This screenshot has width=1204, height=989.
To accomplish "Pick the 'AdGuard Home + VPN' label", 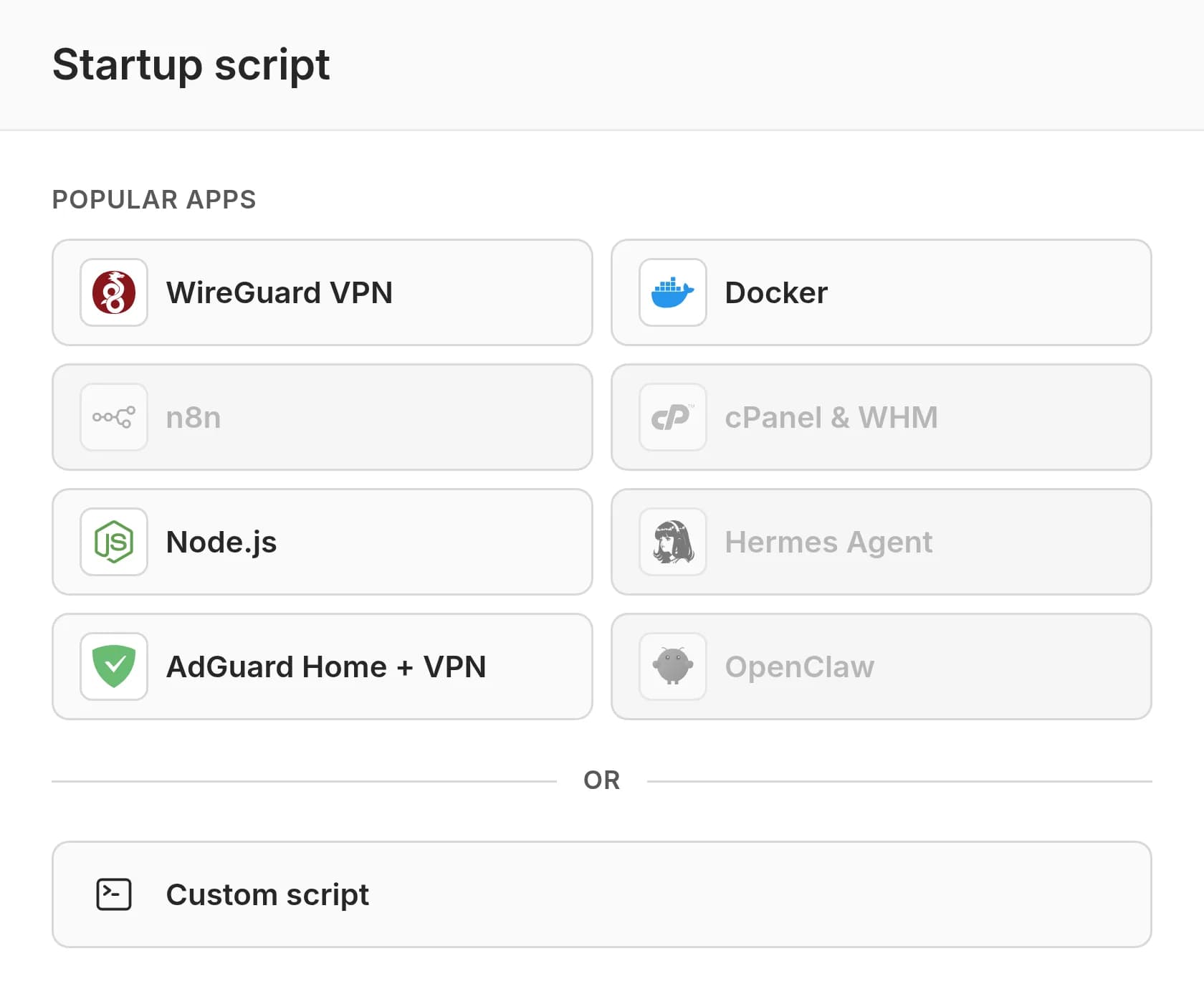I will [326, 666].
